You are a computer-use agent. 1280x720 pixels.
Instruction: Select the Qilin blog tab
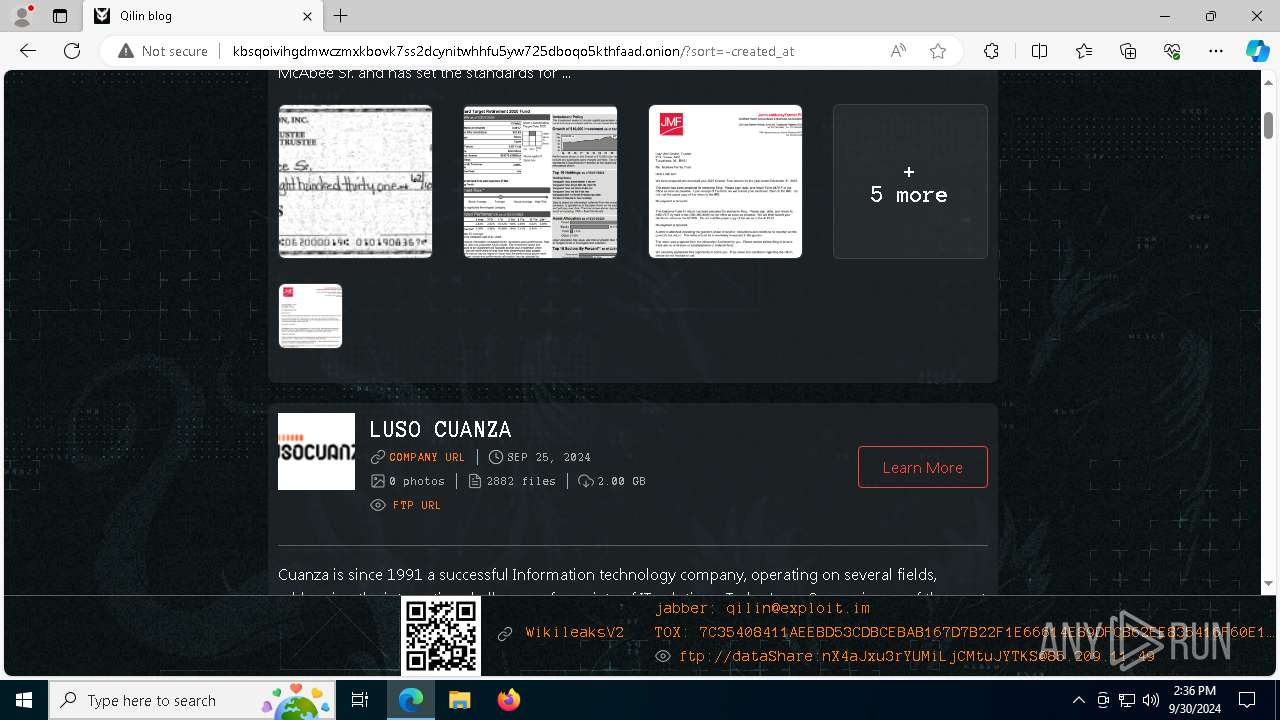click(x=203, y=16)
